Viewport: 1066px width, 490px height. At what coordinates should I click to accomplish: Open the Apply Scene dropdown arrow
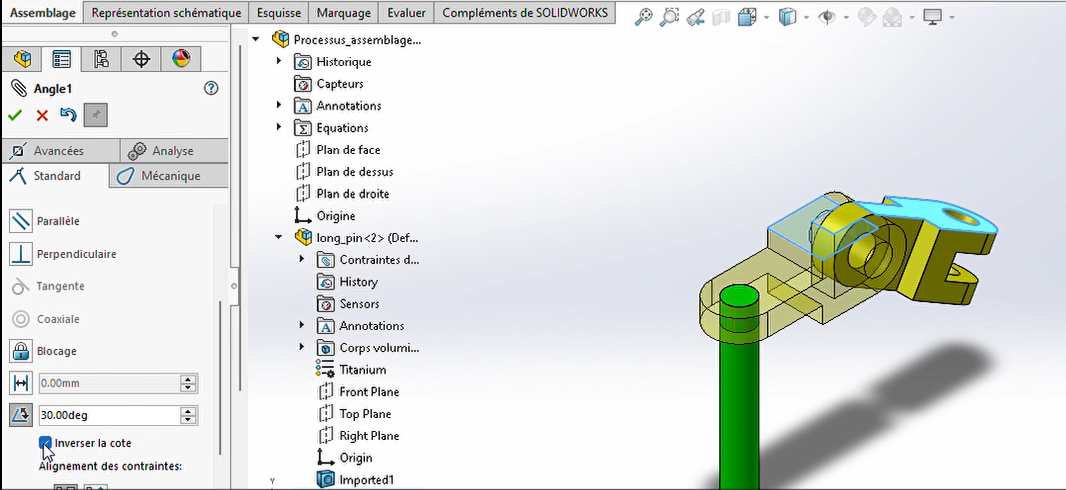click(911, 18)
